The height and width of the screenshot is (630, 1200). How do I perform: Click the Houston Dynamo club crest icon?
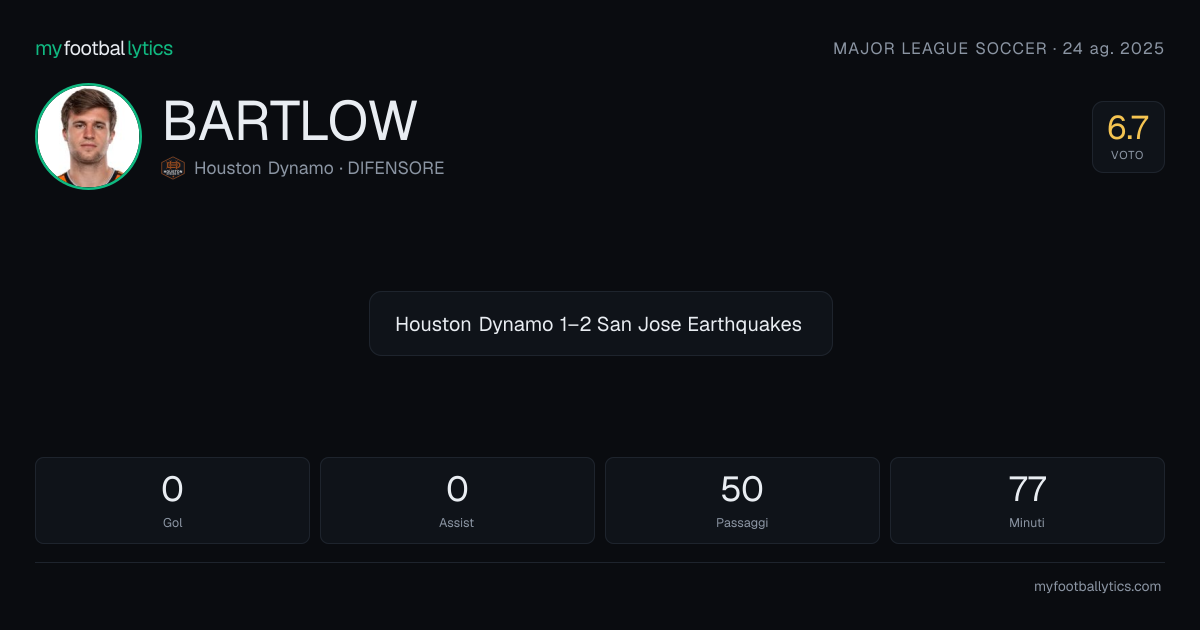click(173, 168)
